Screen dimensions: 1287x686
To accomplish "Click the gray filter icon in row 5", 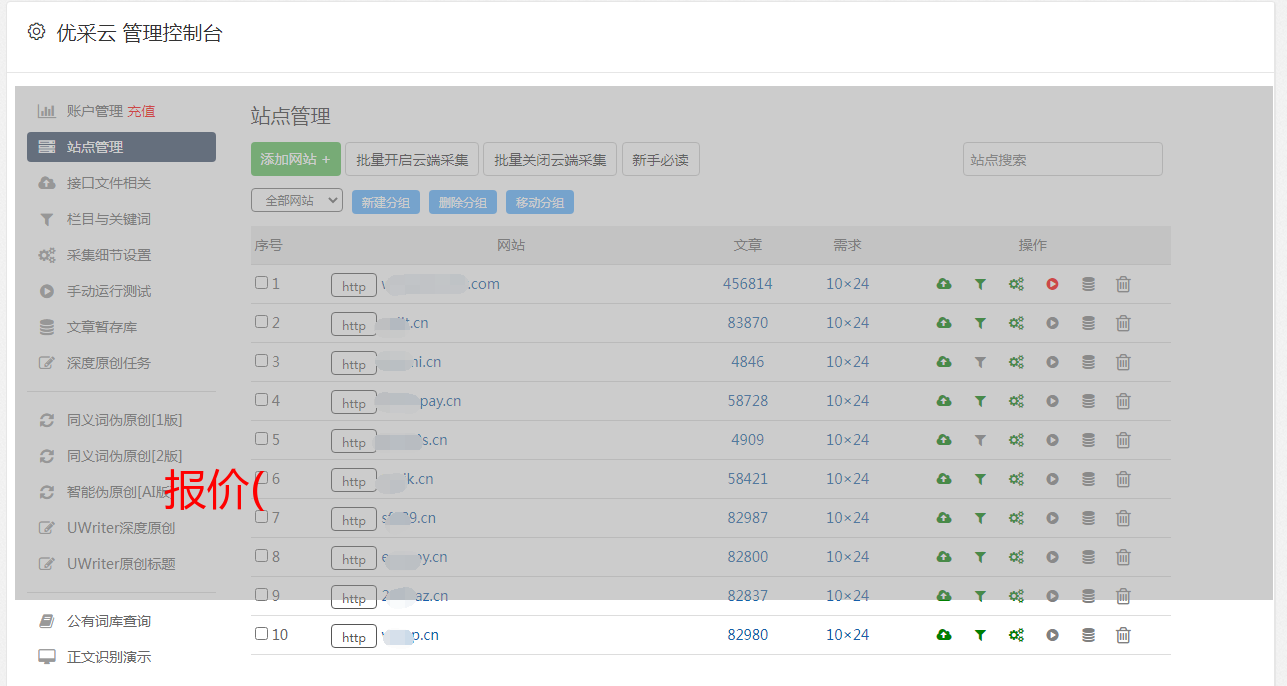I will pyautogui.click(x=980, y=440).
